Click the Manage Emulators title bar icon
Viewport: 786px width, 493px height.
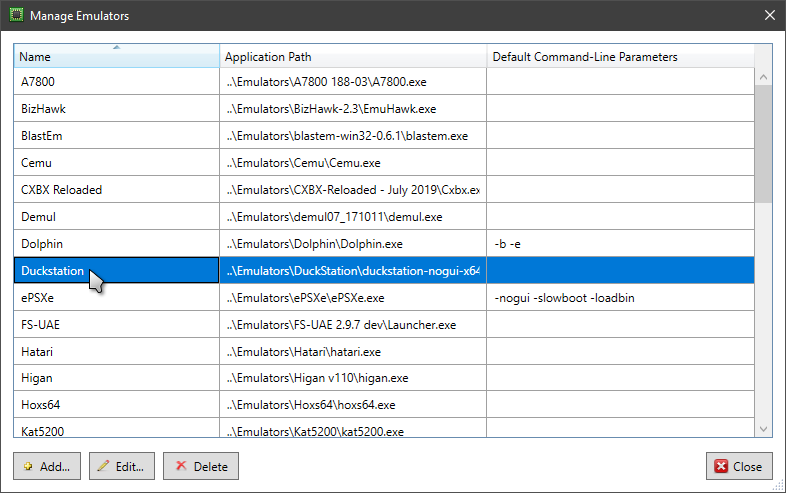[x=17, y=15]
